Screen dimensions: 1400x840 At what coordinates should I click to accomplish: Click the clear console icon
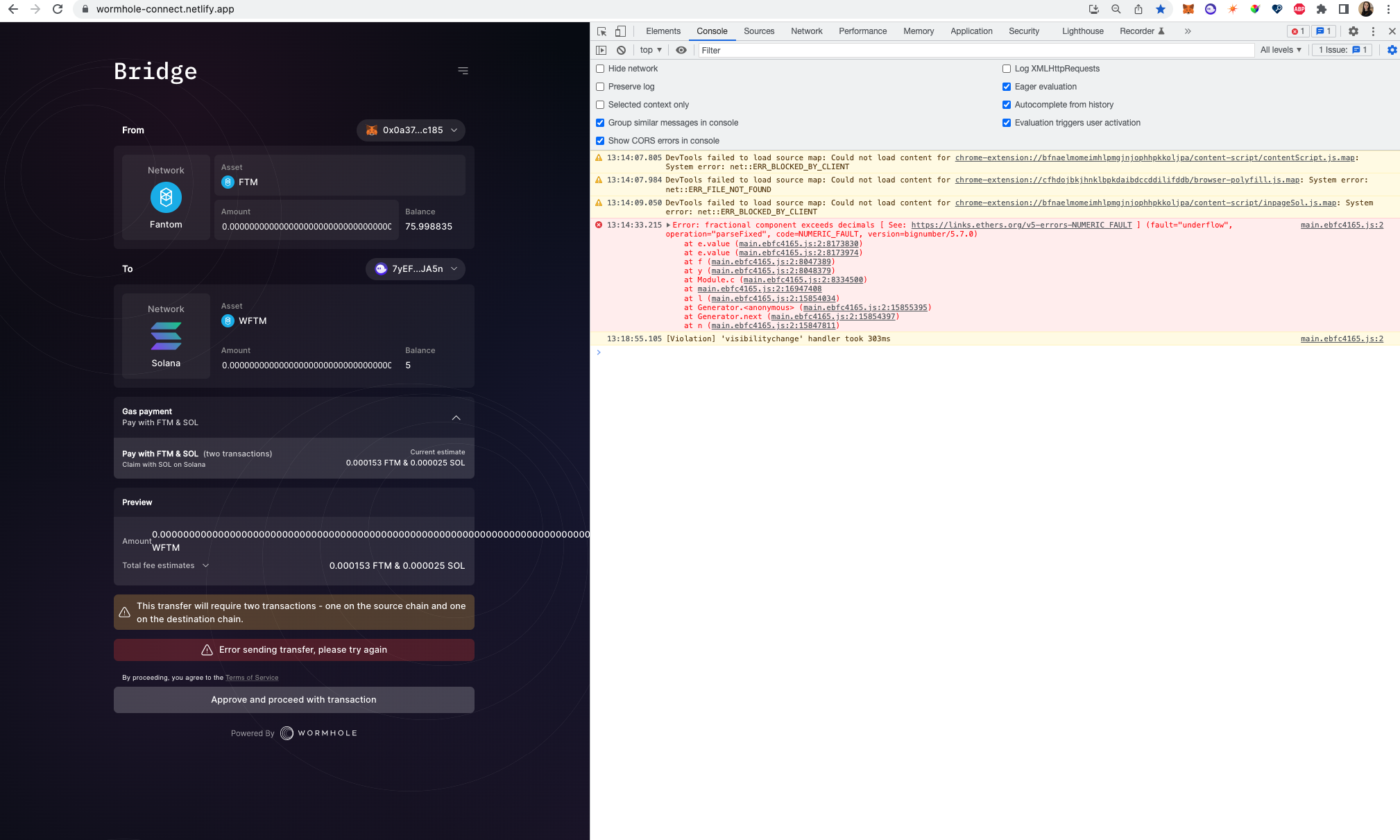pyautogui.click(x=621, y=50)
